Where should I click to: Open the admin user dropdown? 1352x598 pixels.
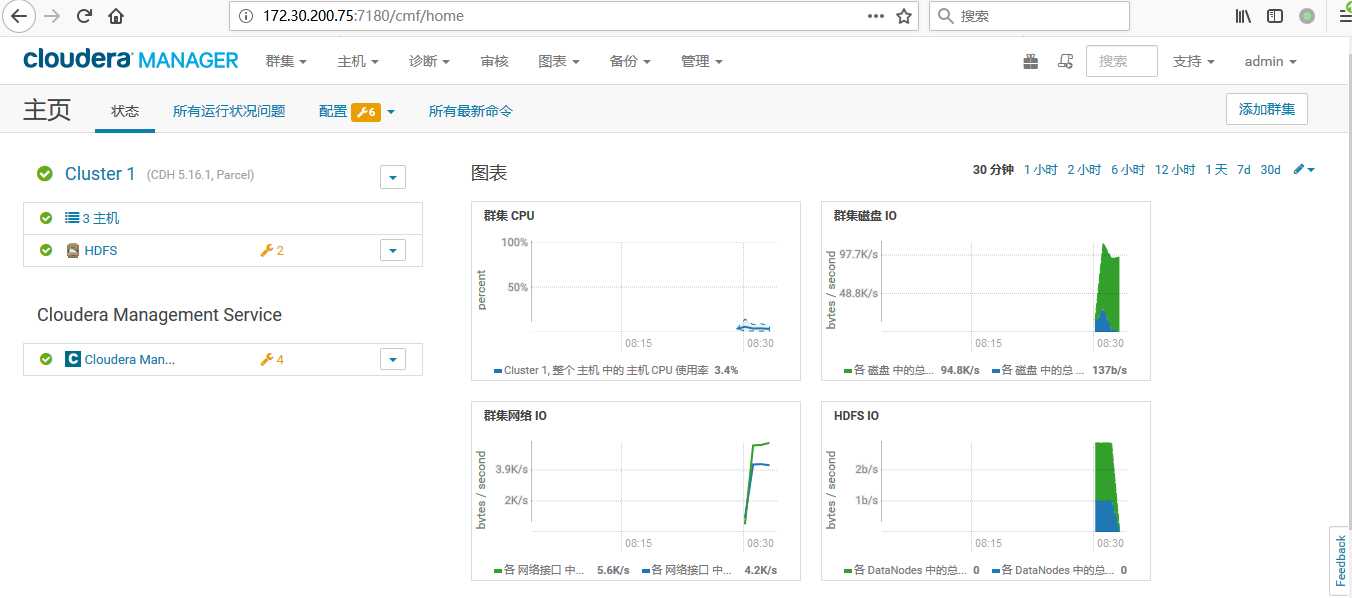(x=1270, y=61)
